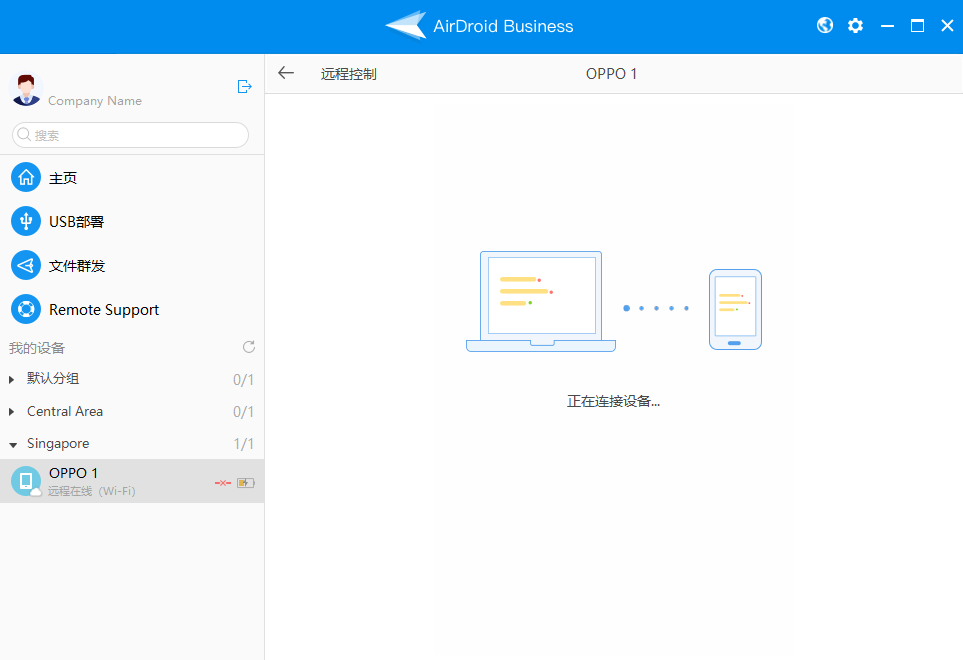Viewport: 963px width, 660px height.
Task: Open settings gear in title bar
Action: [856, 25]
